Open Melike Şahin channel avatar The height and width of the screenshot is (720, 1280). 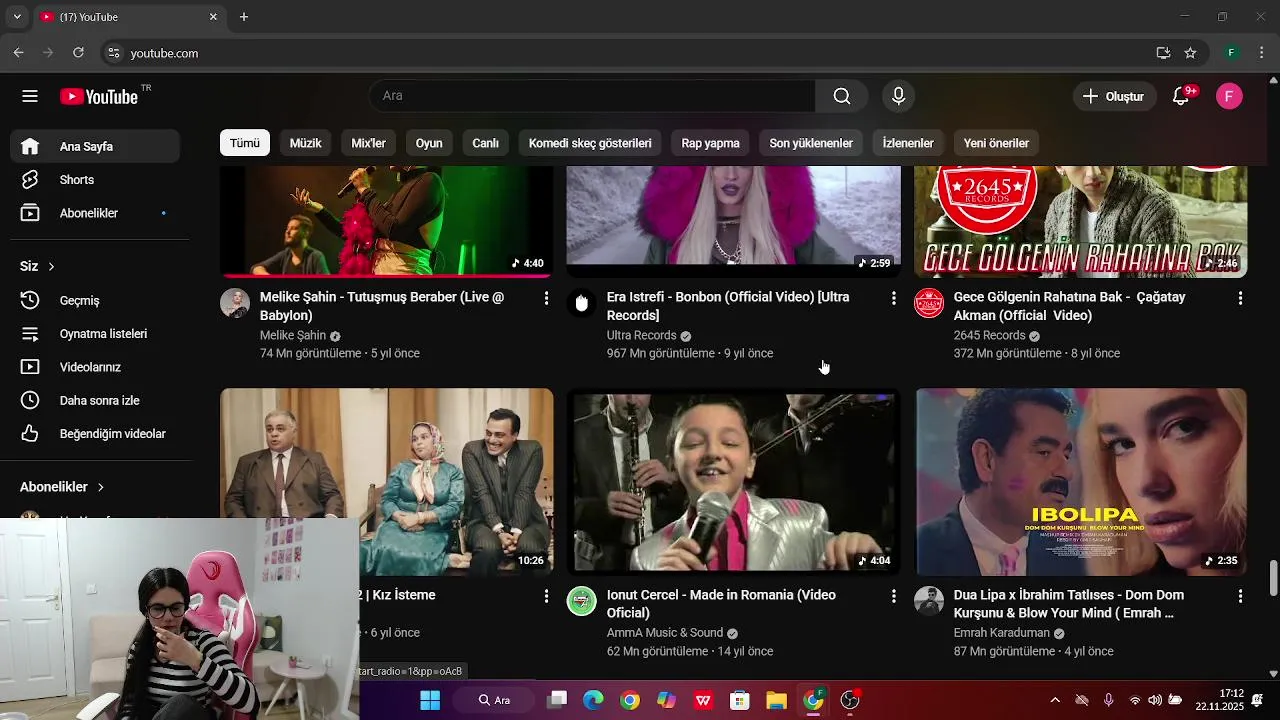click(235, 303)
